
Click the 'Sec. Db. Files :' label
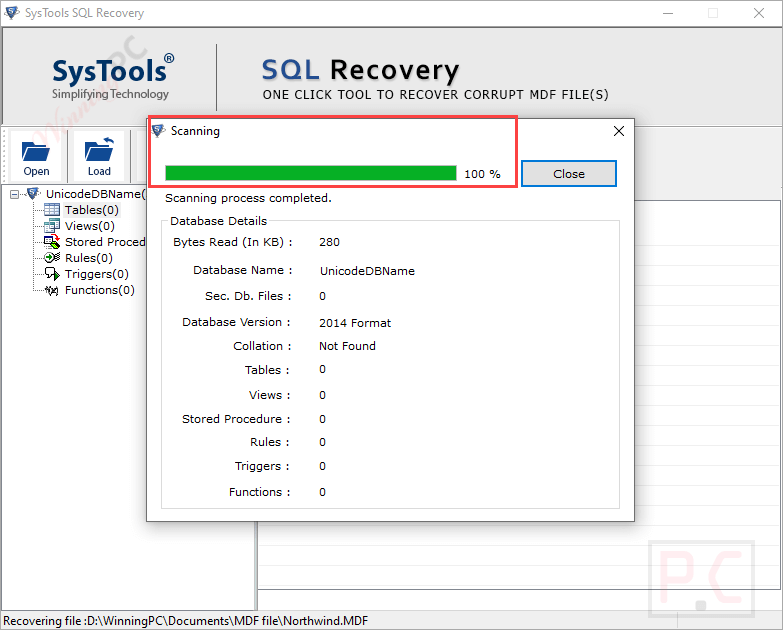point(248,296)
